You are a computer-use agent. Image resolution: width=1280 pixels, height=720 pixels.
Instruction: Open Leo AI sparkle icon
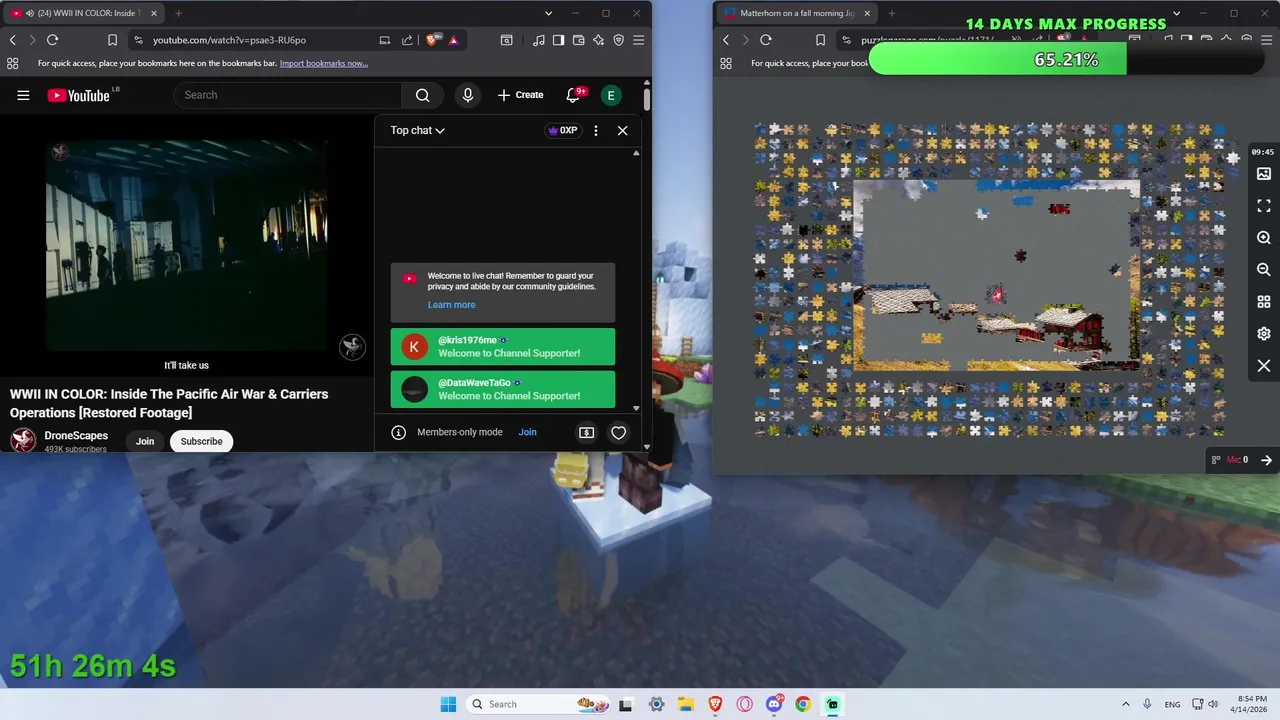coord(598,40)
